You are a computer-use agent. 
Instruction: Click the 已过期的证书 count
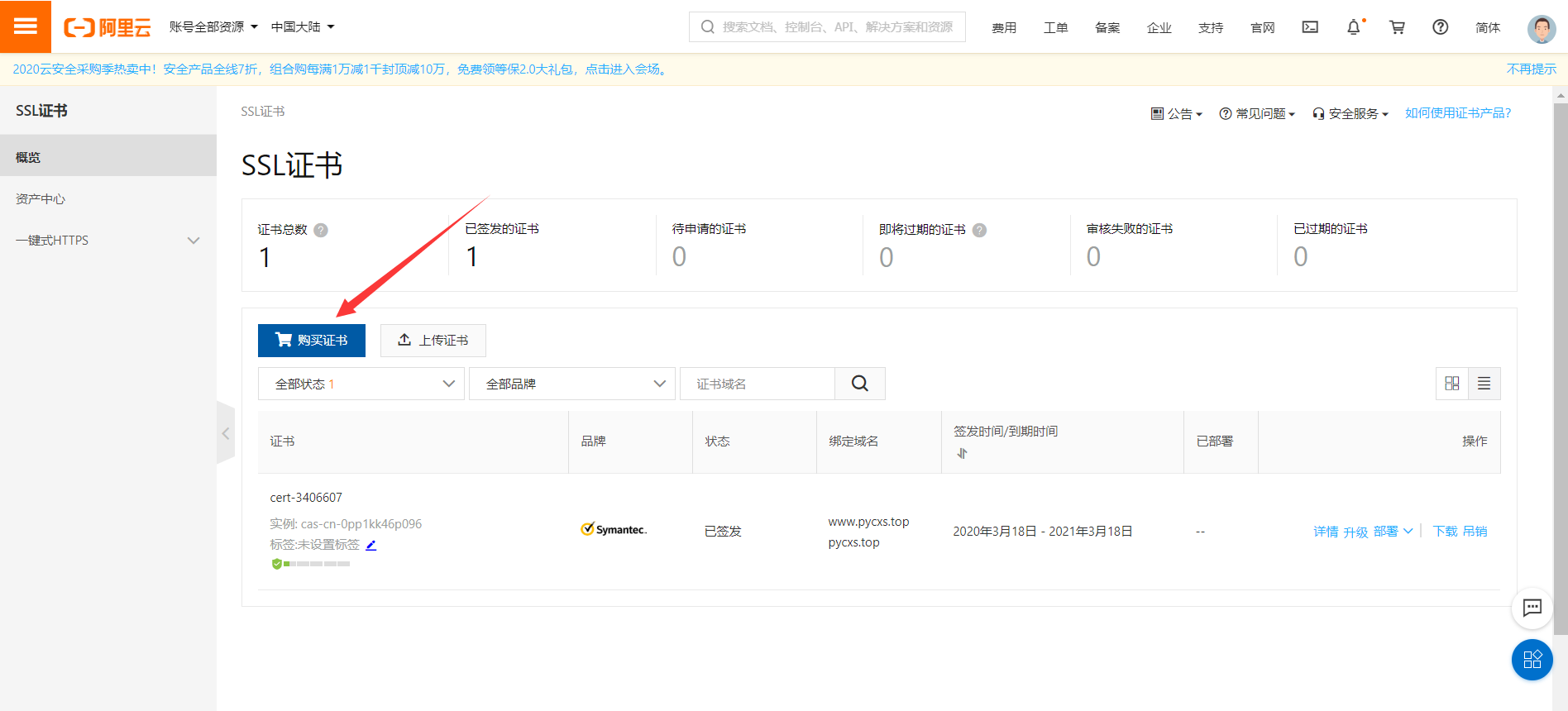click(1301, 257)
